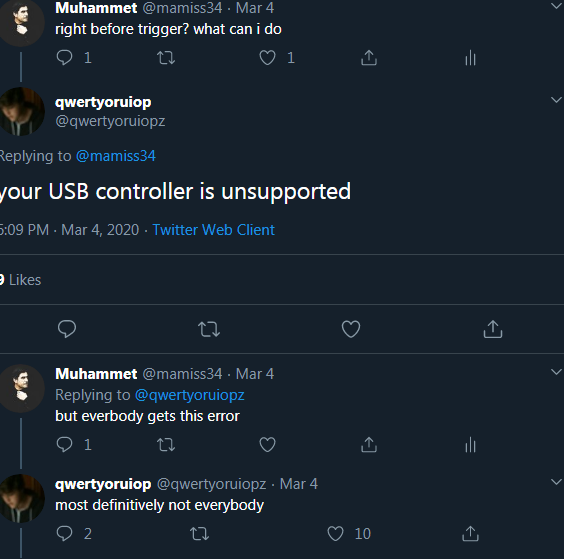This screenshot has width=564, height=559.
Task: Open the @mamiss34 link in 'Replying to'
Action: (x=116, y=156)
